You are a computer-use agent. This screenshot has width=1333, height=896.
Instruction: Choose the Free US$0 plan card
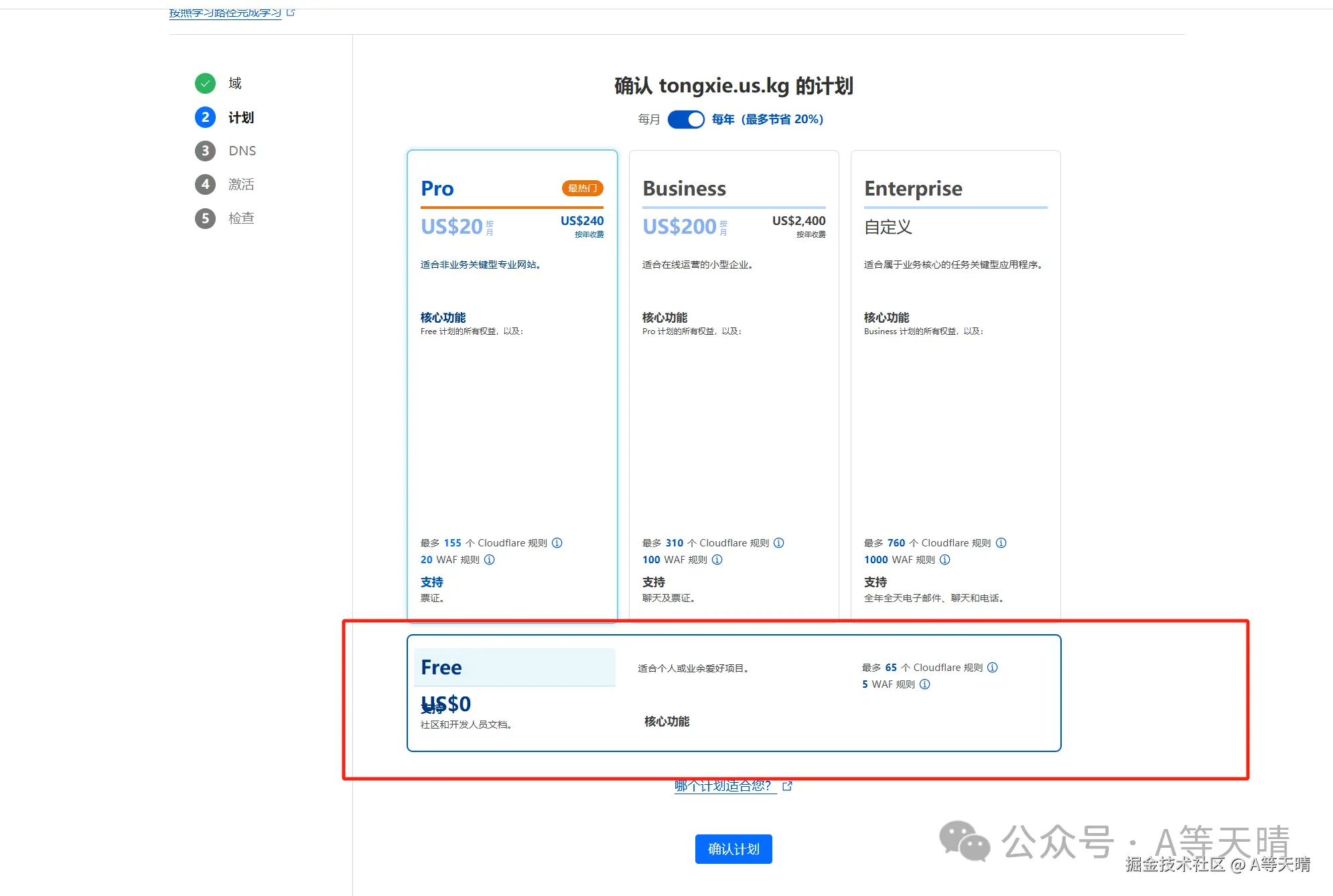tap(733, 694)
